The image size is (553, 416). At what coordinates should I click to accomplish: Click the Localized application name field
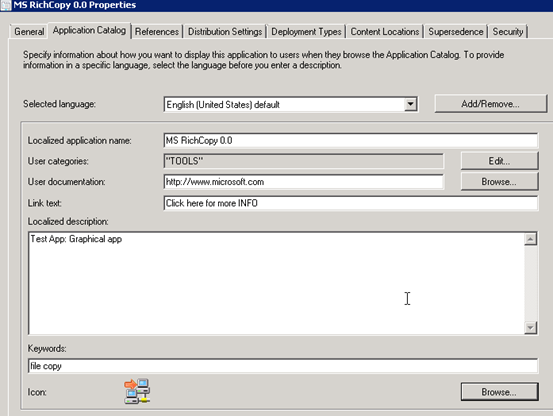pyautogui.click(x=351, y=140)
